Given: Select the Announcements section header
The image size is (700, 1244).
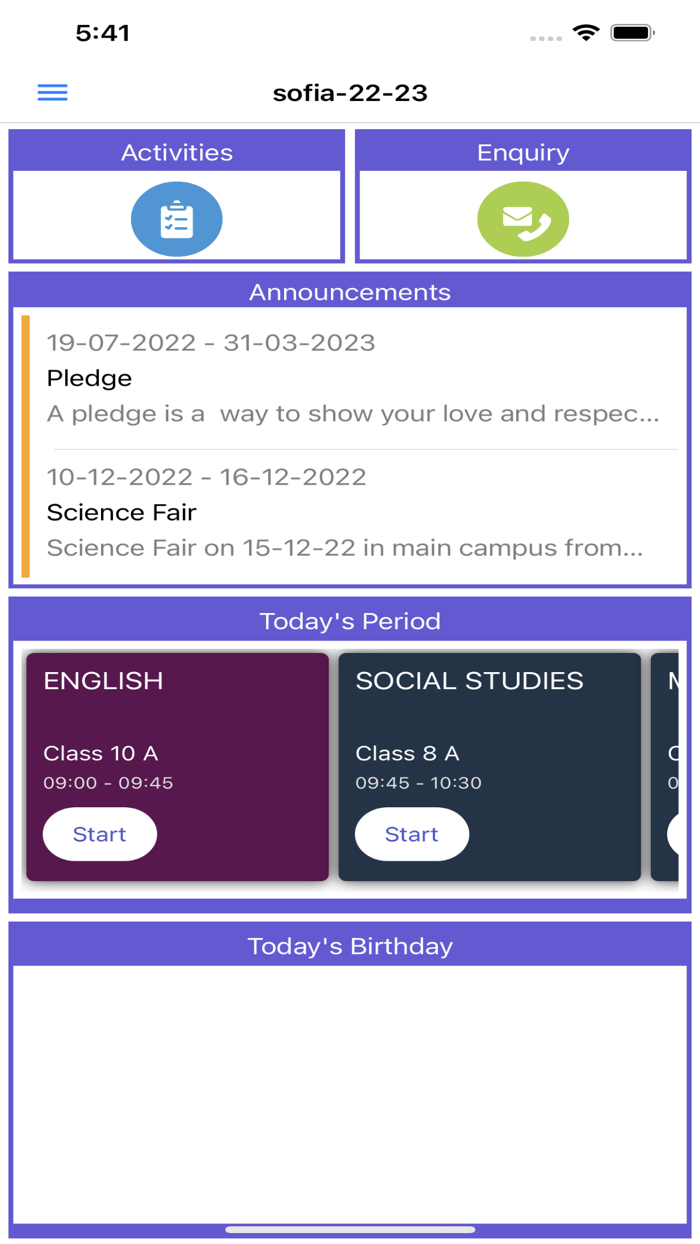Looking at the screenshot, I should click(350, 291).
